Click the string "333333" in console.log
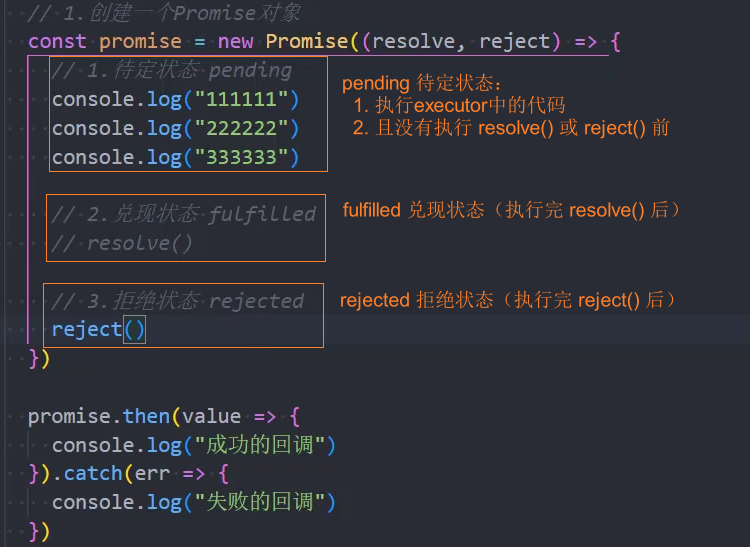This screenshot has width=750, height=547. 241,157
